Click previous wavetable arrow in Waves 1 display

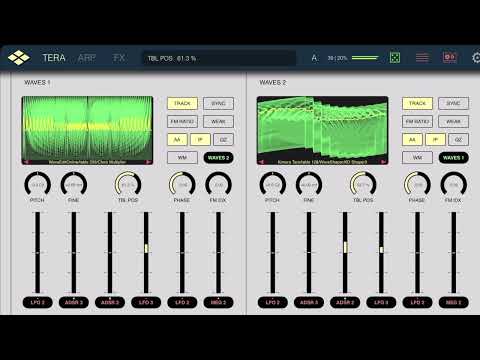[26, 162]
